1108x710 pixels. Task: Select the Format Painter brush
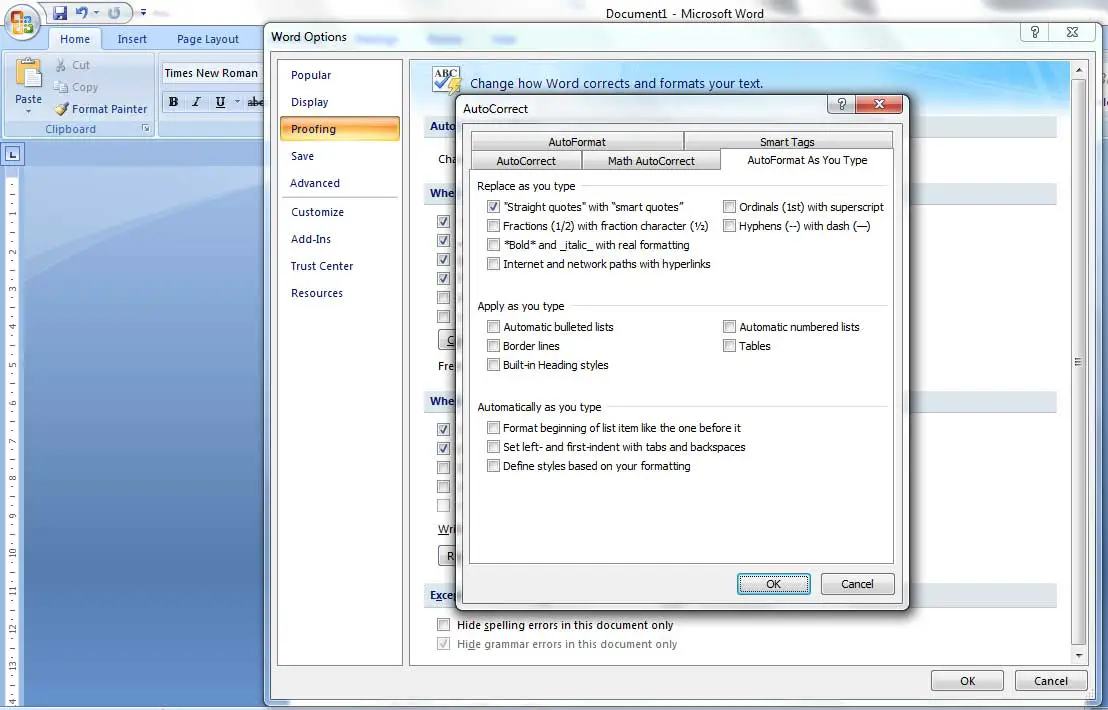tap(62, 109)
